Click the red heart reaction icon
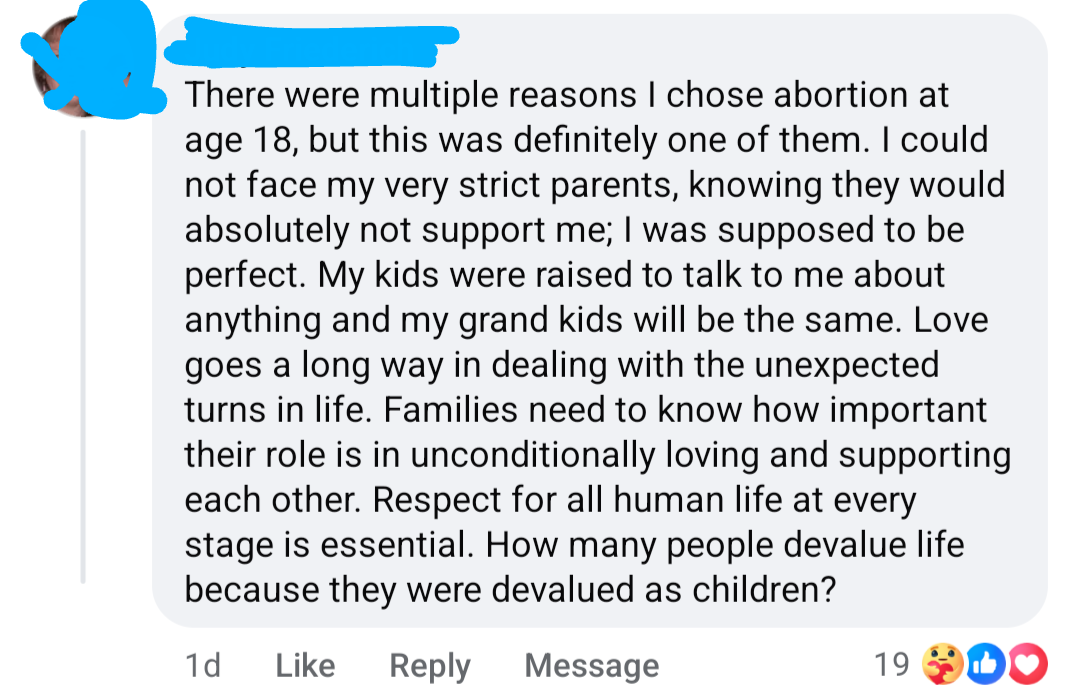The height and width of the screenshot is (697, 1080). [1028, 662]
